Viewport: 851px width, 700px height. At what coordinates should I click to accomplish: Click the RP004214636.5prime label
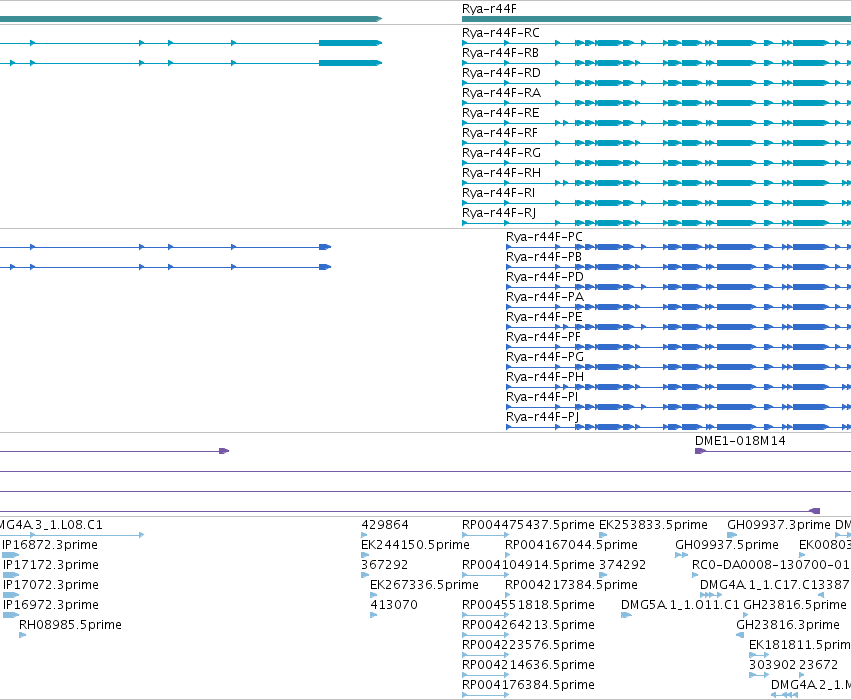pos(528,665)
